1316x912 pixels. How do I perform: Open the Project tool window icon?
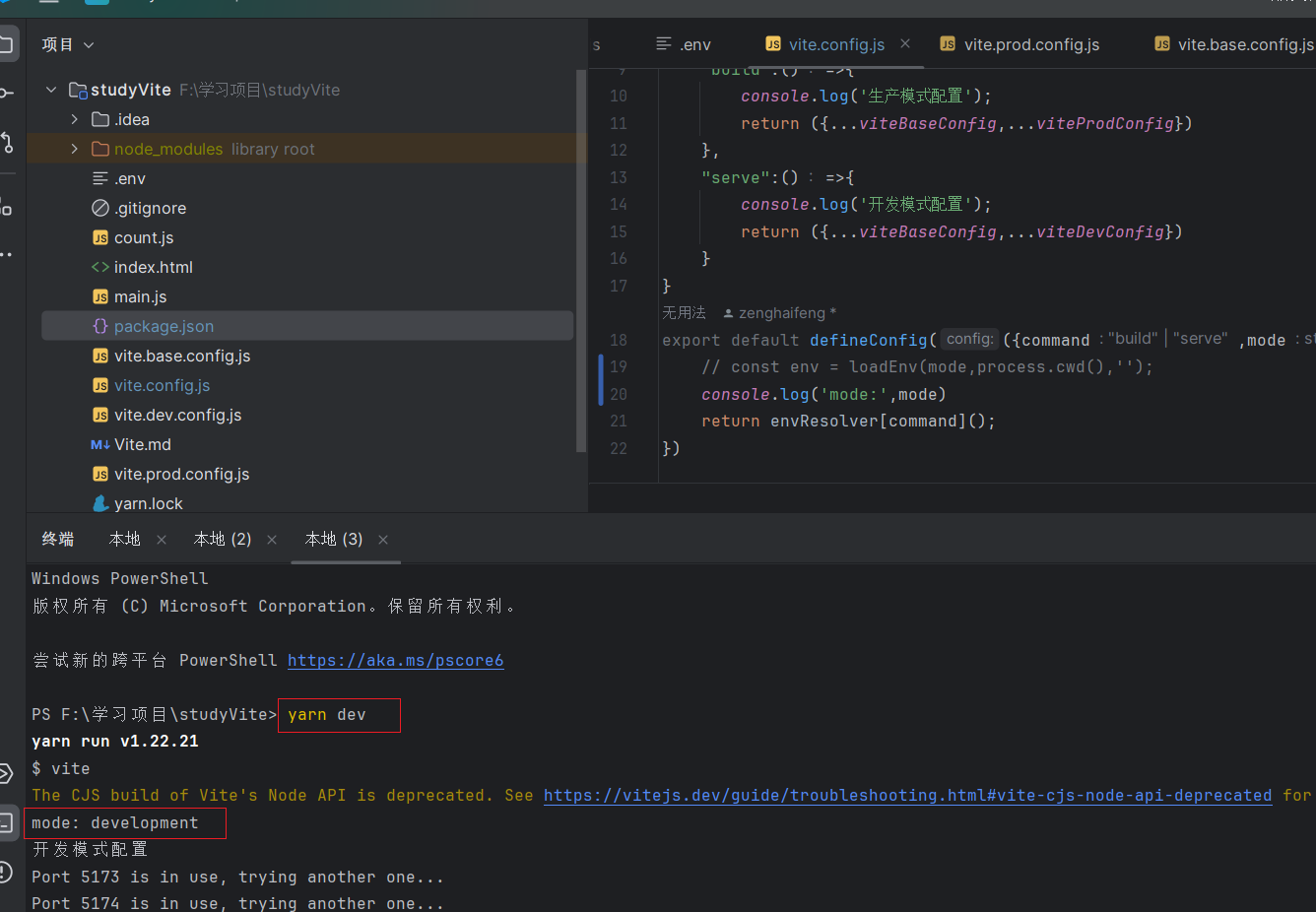6,44
